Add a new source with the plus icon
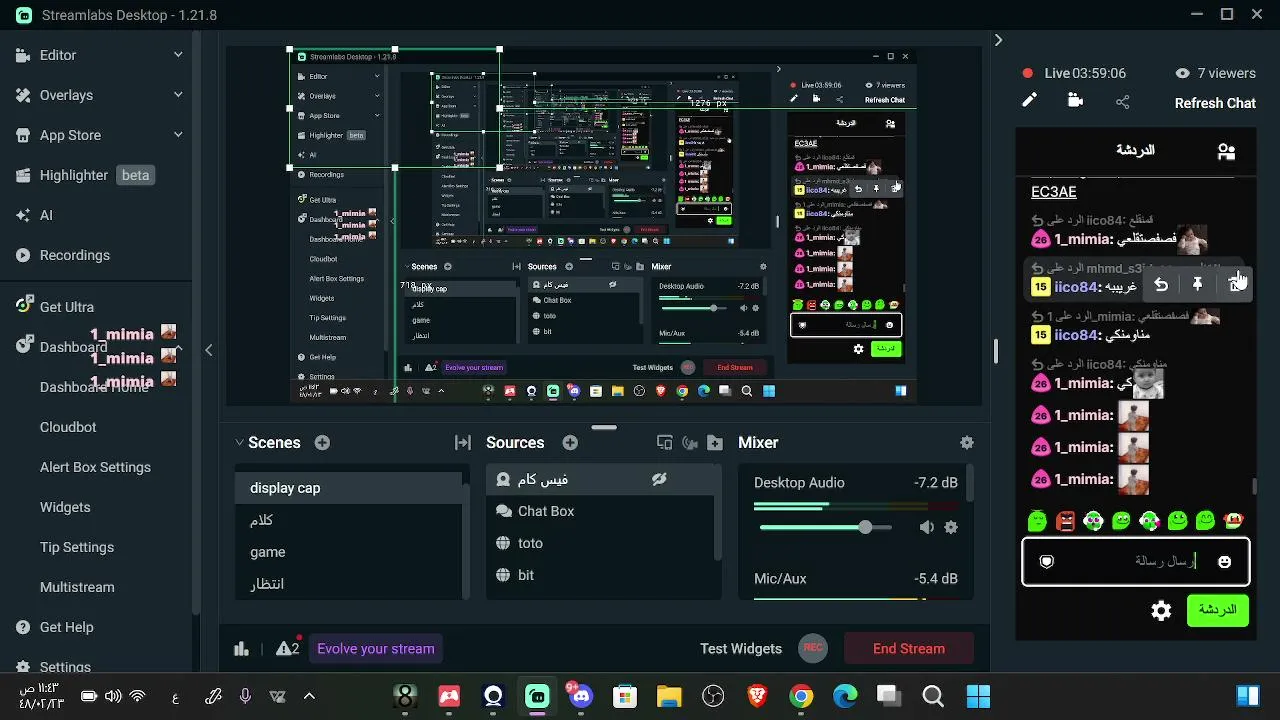Image resolution: width=1280 pixels, height=720 pixels. tap(570, 443)
